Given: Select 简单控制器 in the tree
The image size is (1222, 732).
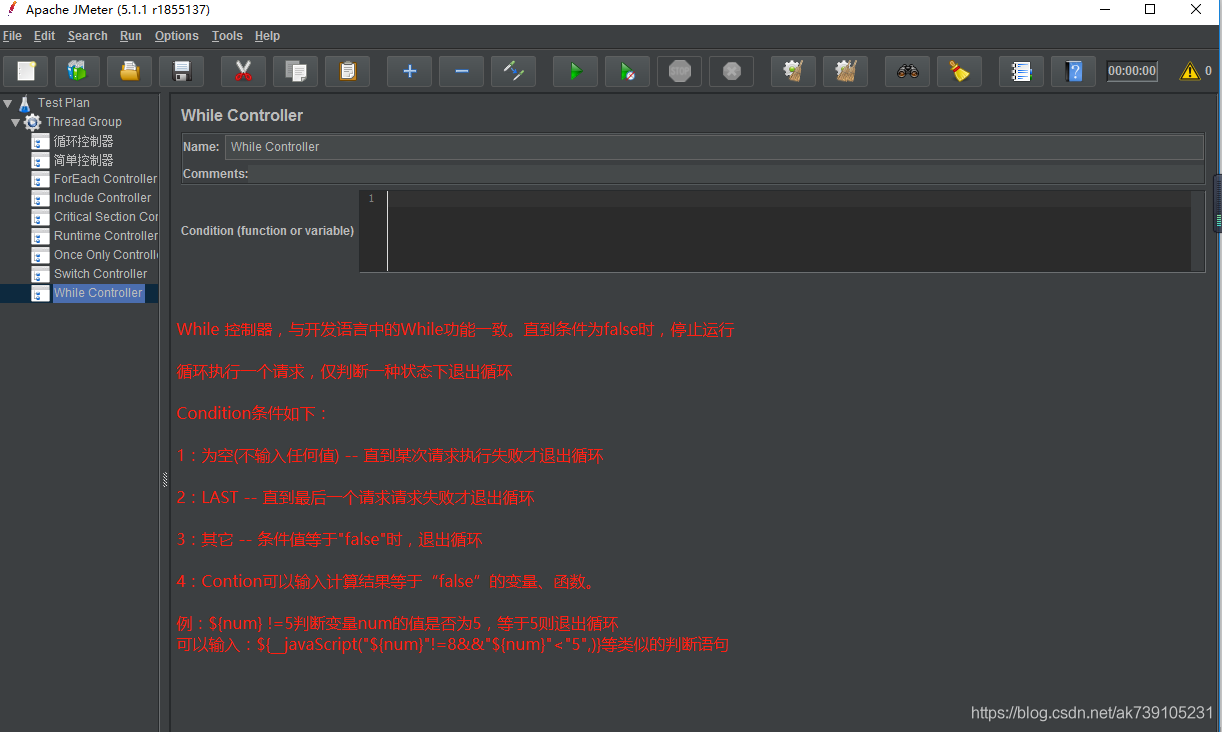Looking at the screenshot, I should [x=83, y=160].
